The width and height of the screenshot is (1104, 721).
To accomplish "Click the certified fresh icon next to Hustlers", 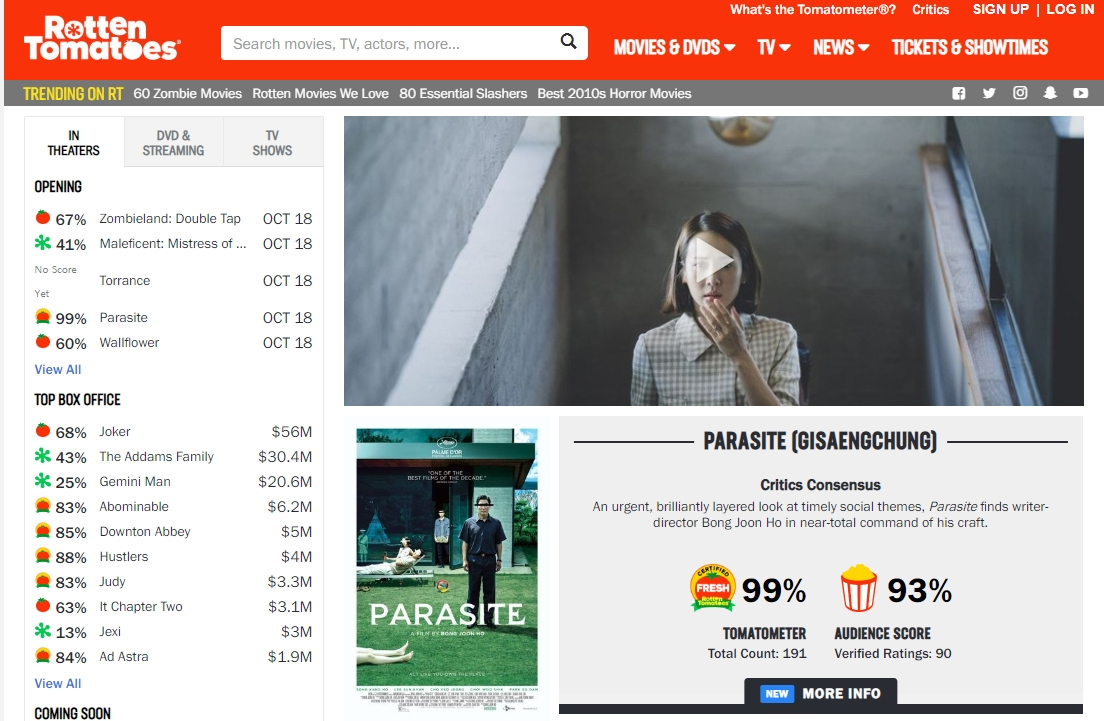I will tap(43, 556).
